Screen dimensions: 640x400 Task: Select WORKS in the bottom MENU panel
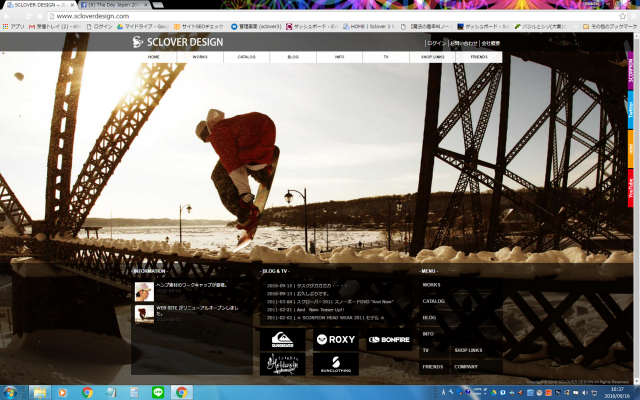pyautogui.click(x=431, y=285)
